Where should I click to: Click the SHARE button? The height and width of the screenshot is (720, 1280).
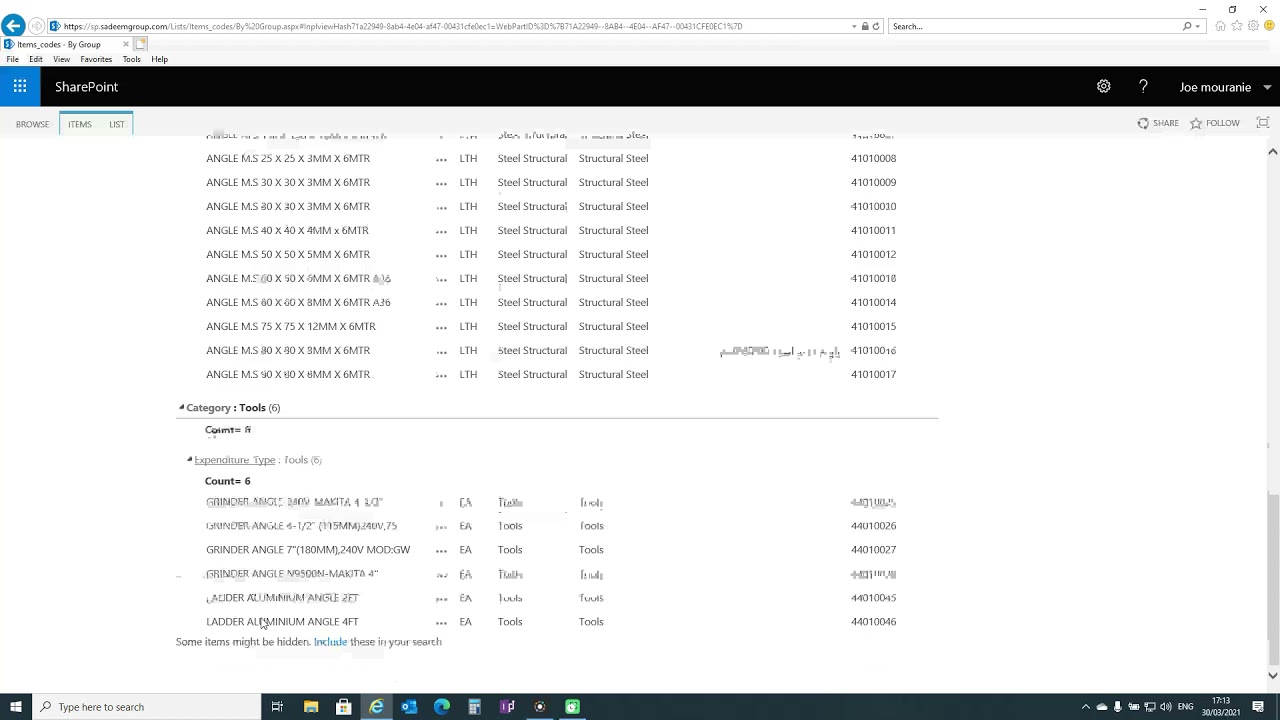point(1158,123)
